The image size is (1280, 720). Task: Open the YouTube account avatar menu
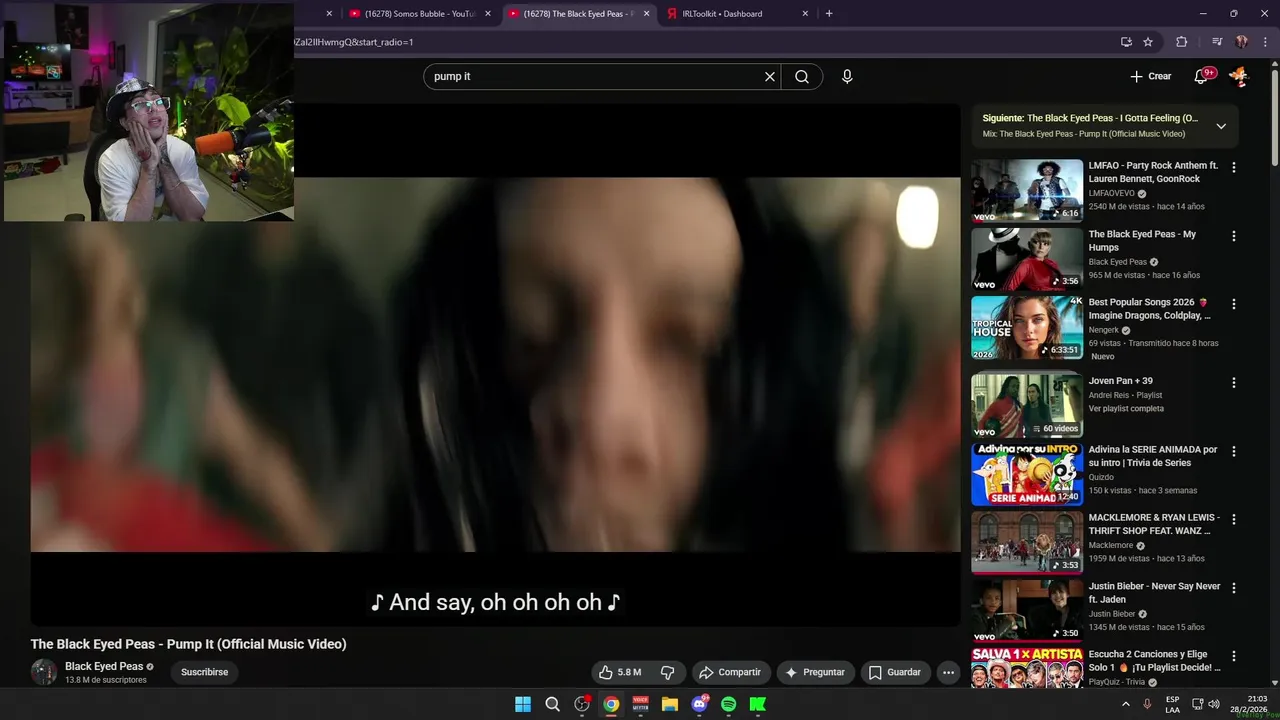click(1238, 76)
